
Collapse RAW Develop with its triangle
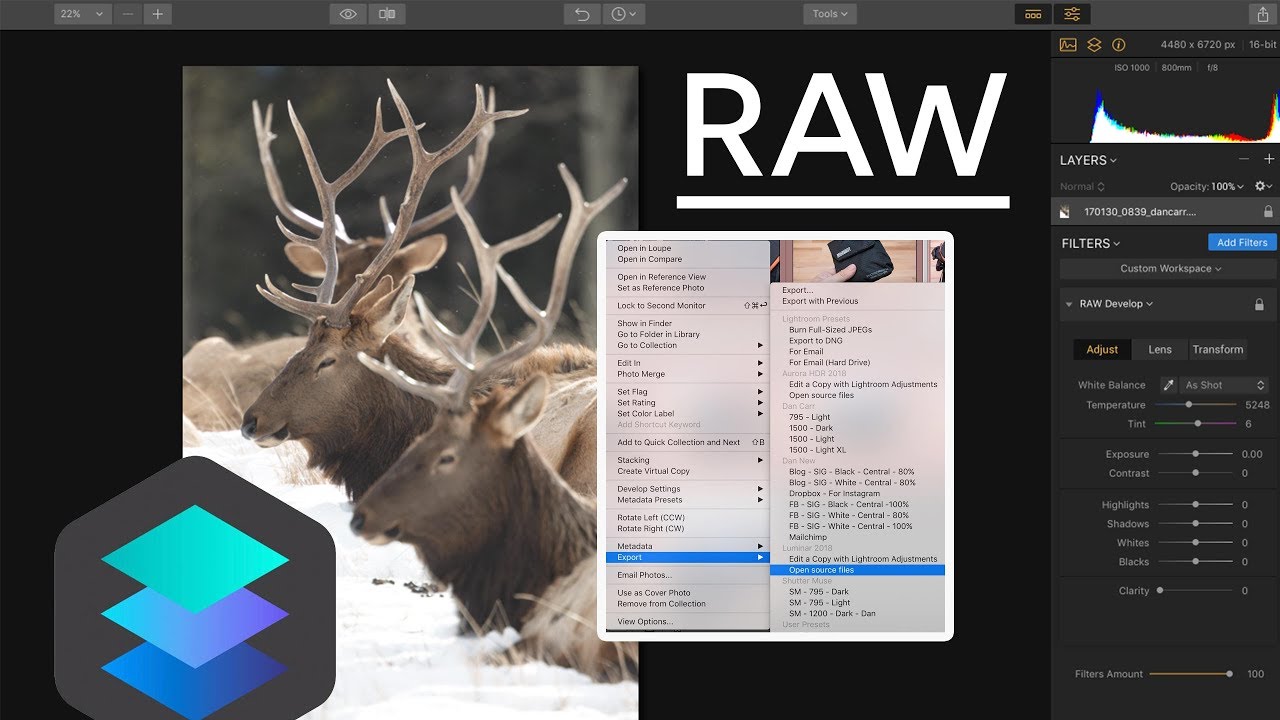(1069, 304)
